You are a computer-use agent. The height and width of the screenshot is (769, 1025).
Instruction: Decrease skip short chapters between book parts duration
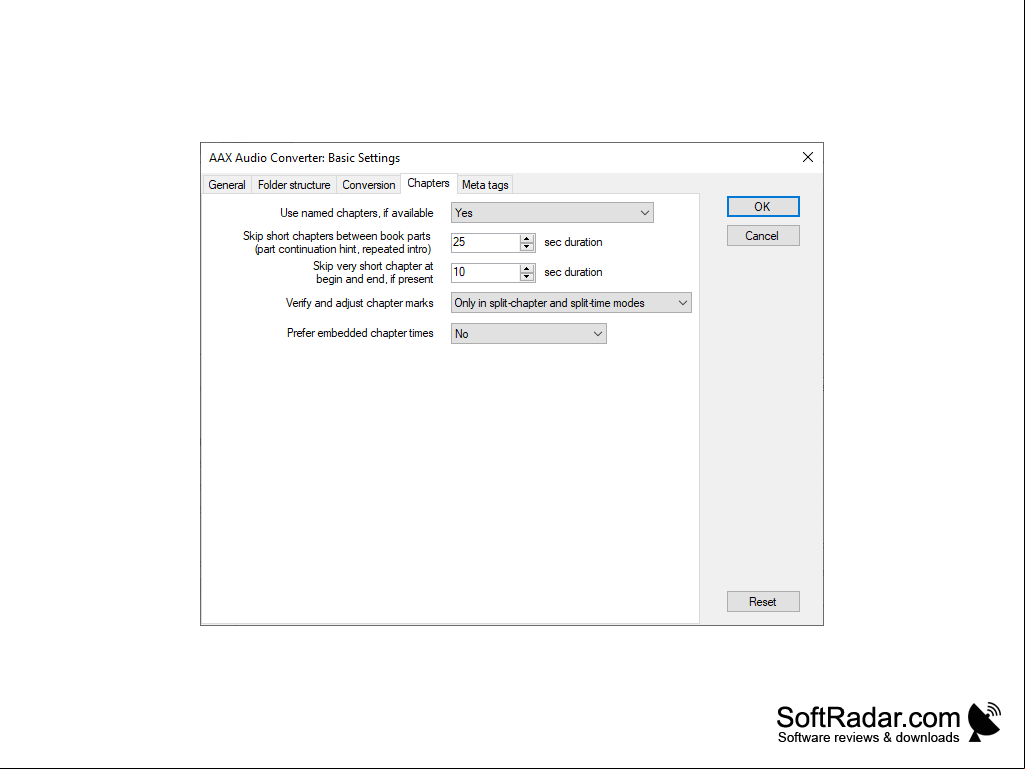[527, 247]
